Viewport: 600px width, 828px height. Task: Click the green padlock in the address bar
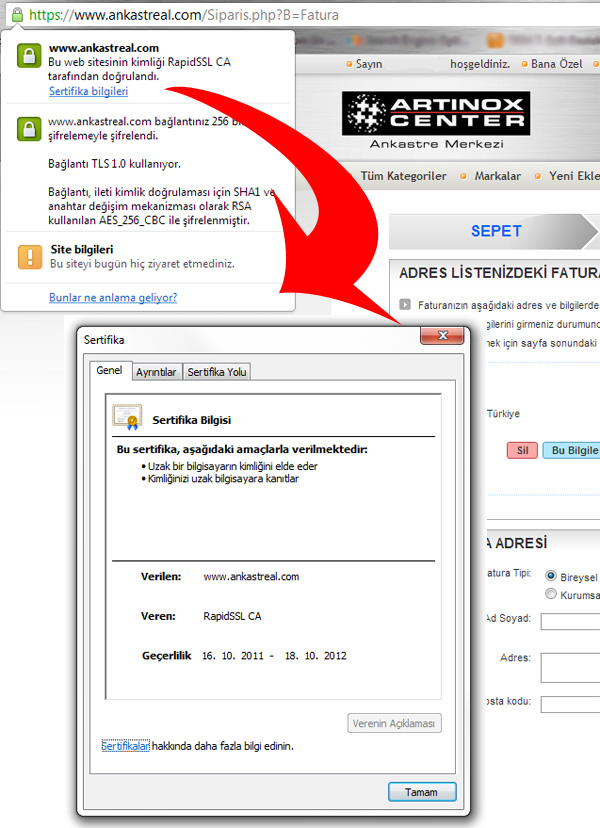pyautogui.click(x=17, y=14)
